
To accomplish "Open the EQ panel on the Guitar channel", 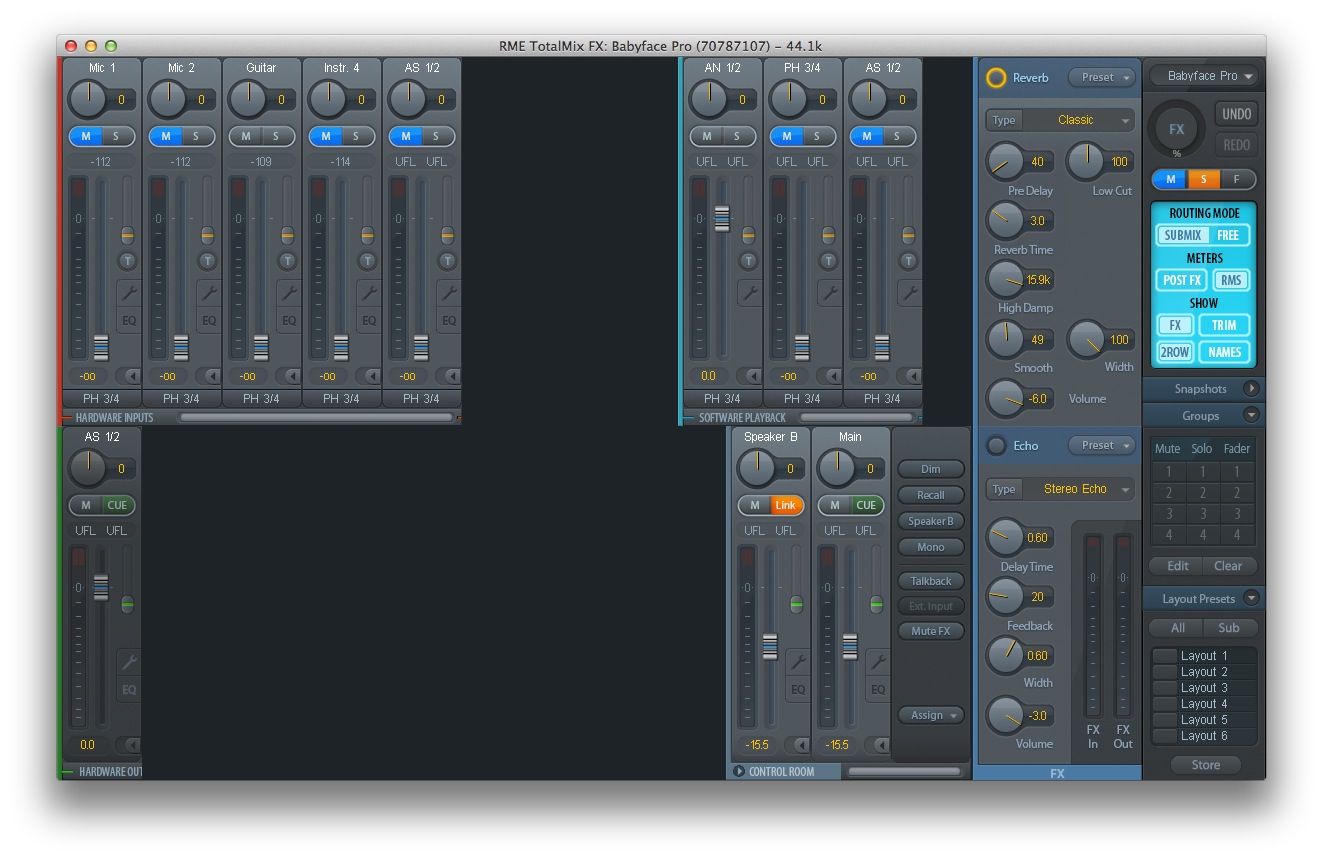I will tap(288, 320).
